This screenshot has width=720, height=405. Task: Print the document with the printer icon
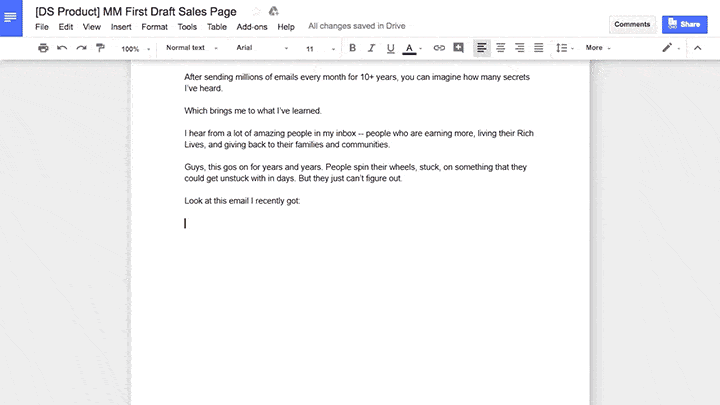click(43, 48)
